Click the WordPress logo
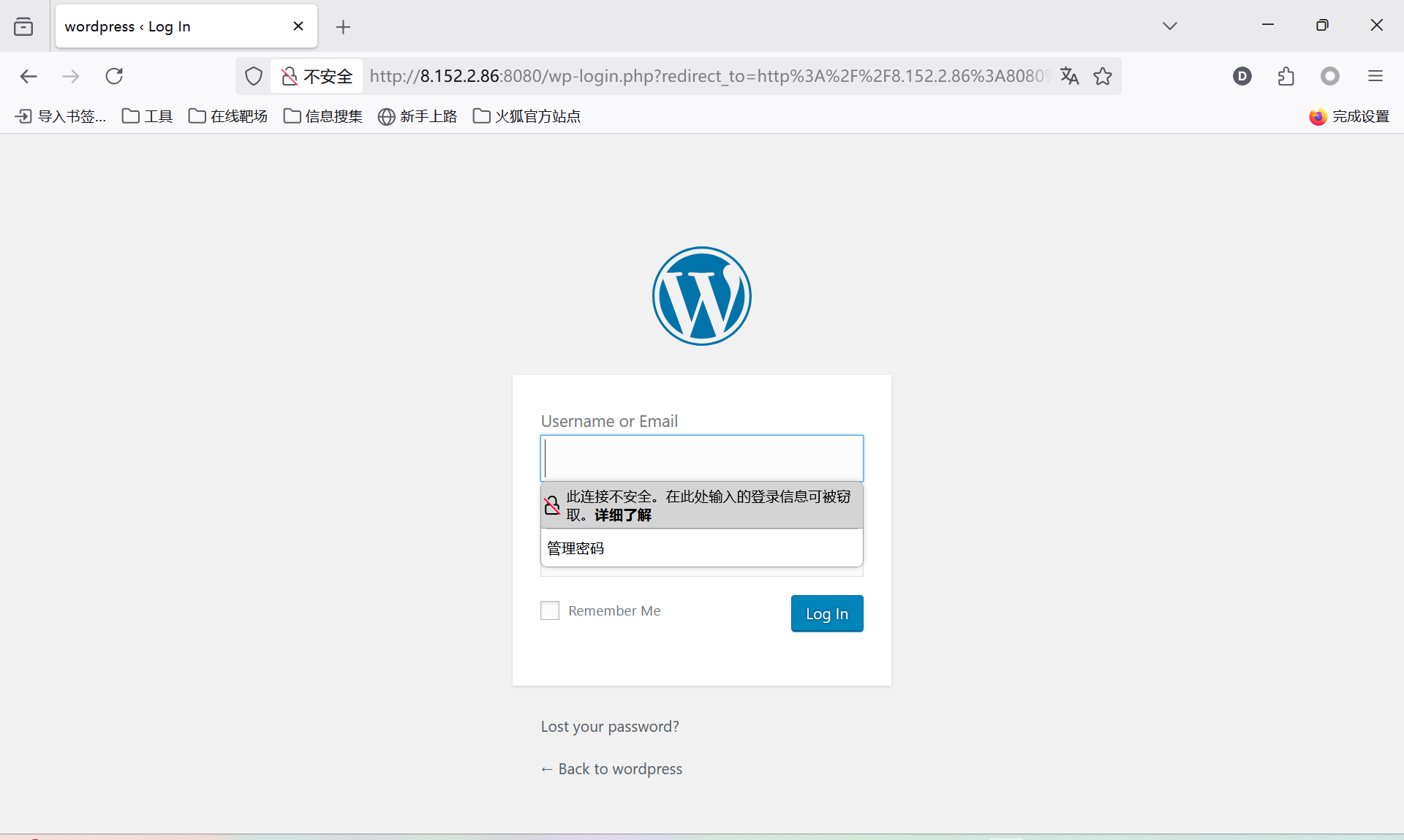The width and height of the screenshot is (1404, 840). click(x=702, y=296)
